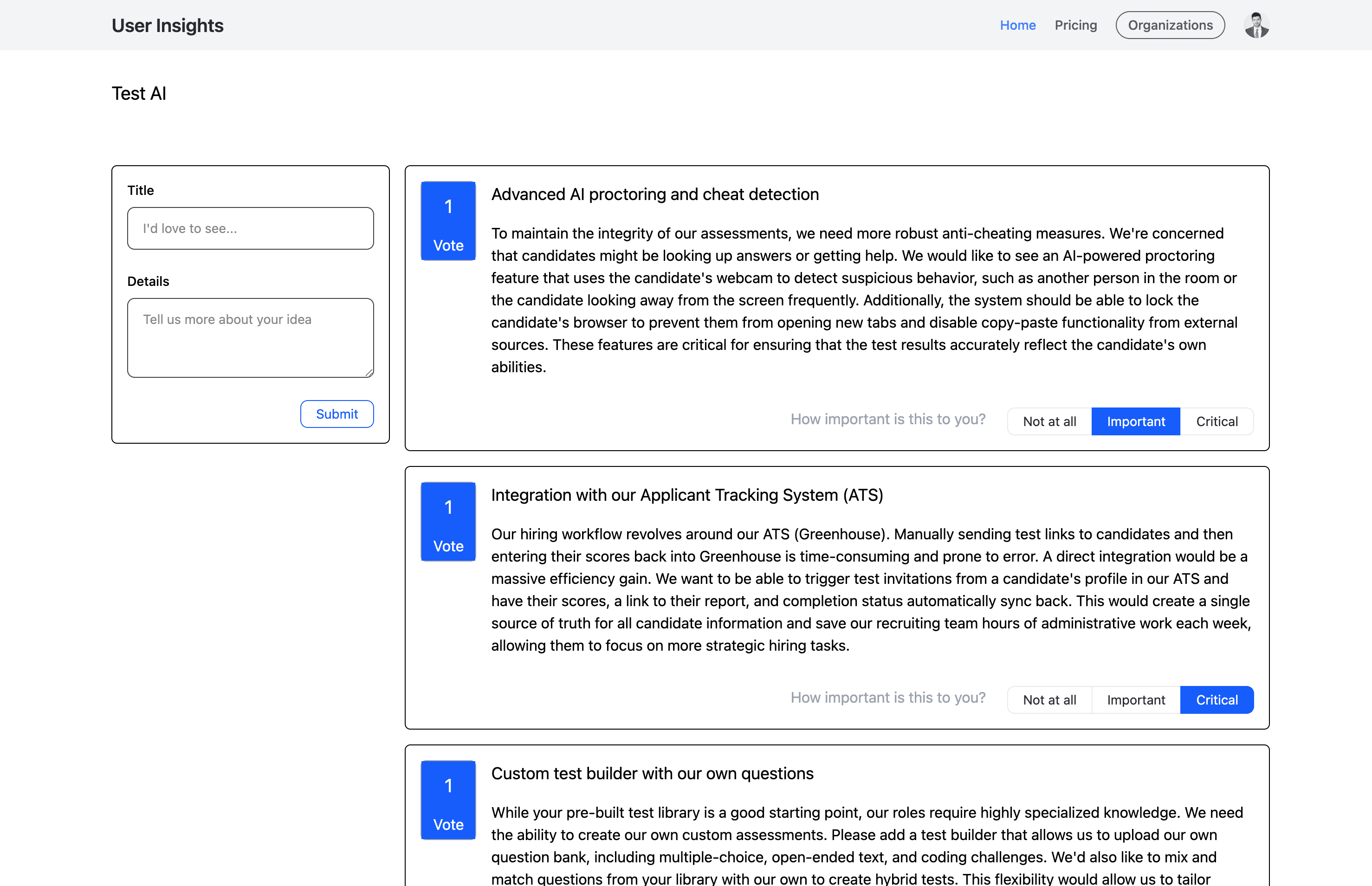Vote on Advanced AI proctoring idea

coord(448,221)
